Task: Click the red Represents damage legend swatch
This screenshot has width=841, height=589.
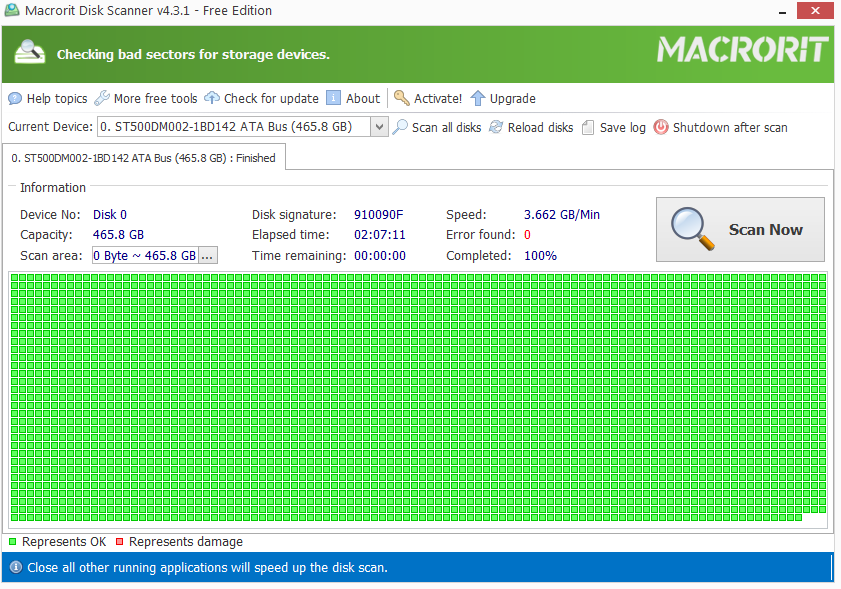Action: point(120,541)
